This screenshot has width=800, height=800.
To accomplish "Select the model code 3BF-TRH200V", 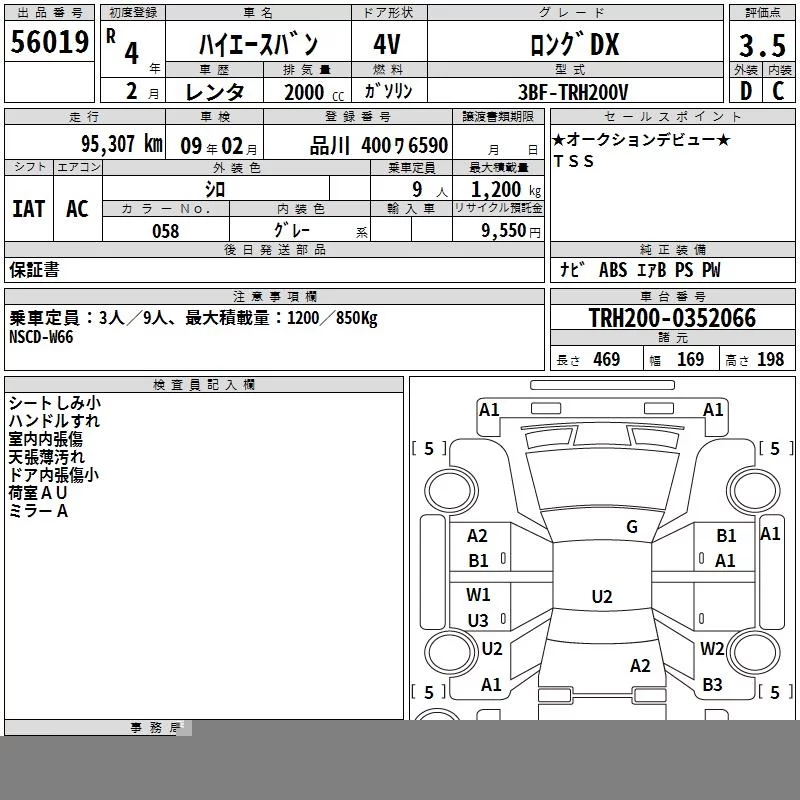I will (573, 92).
